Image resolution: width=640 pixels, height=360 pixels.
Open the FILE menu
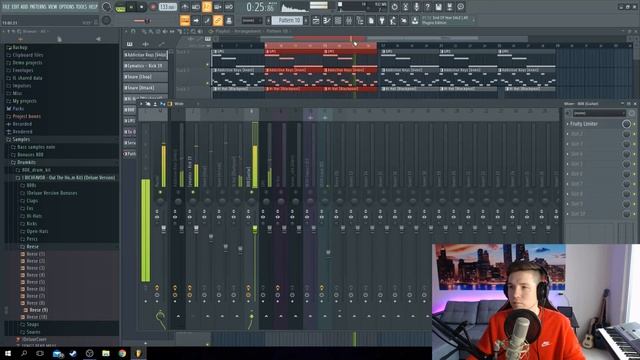[x=6, y=7]
